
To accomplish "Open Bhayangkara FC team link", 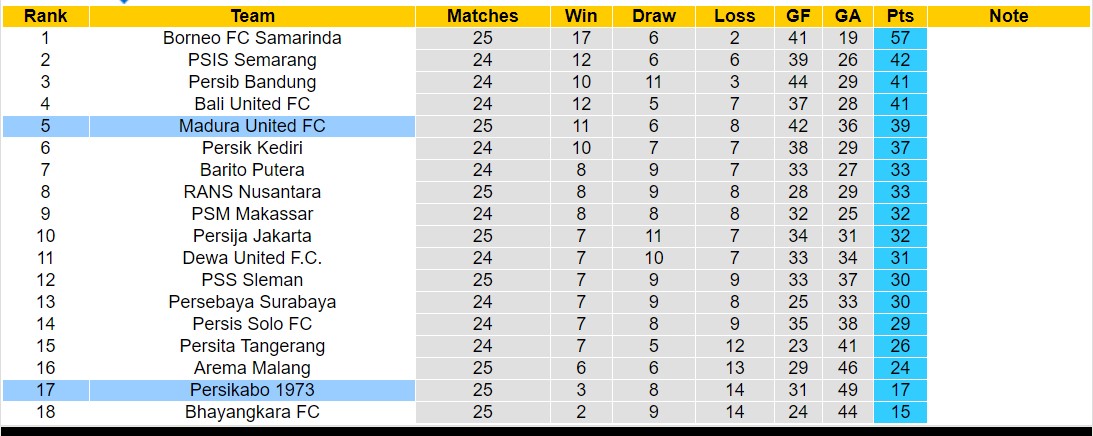I will click(252, 412).
